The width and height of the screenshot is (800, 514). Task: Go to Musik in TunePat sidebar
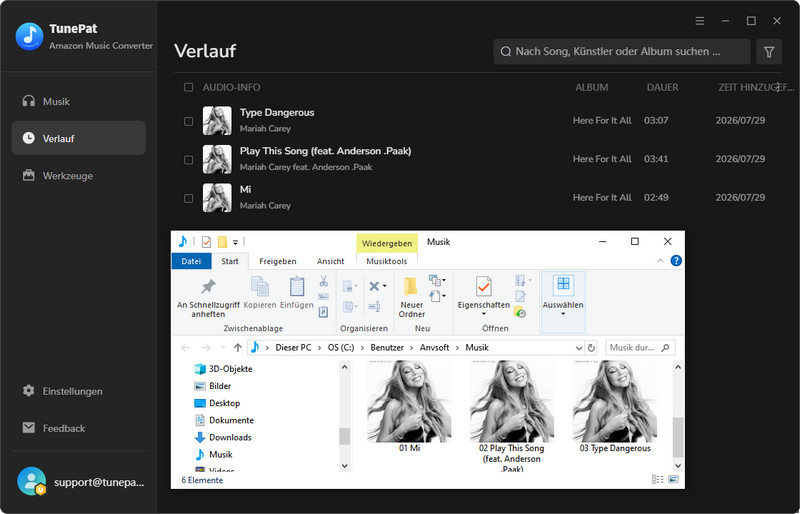[79, 102]
